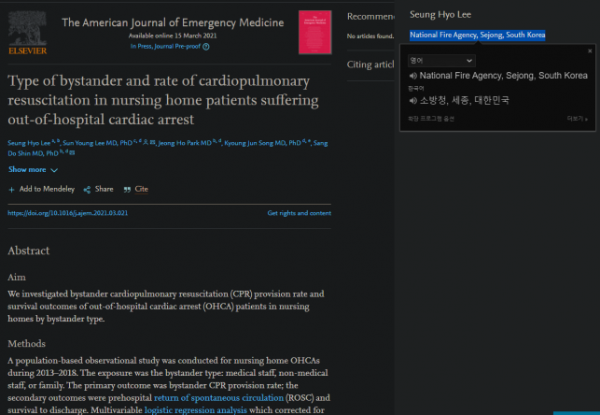Click the Add to Mendeley plus icon
The image size is (600, 415).
click(x=12, y=189)
